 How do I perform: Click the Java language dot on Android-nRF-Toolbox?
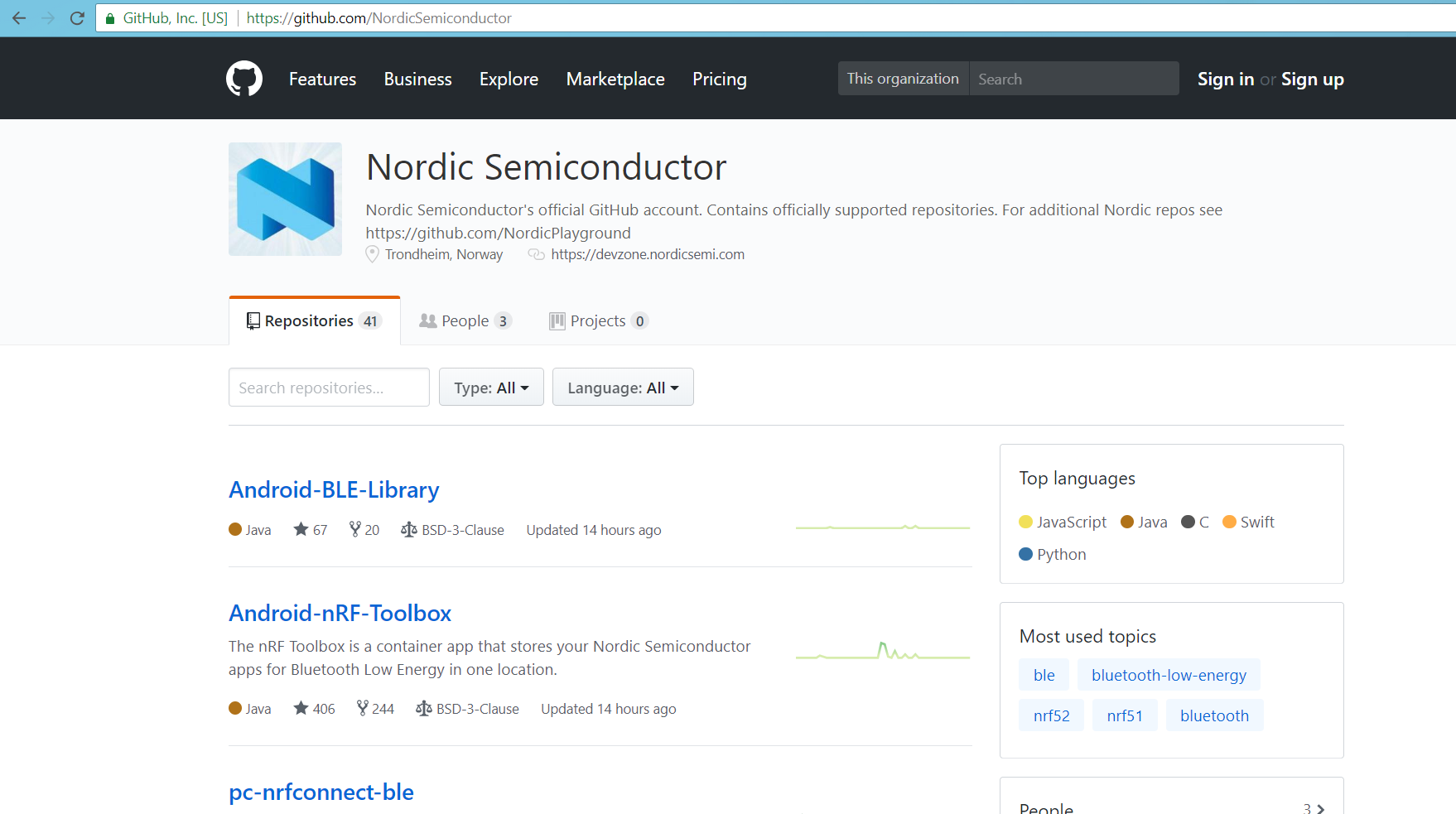coord(235,708)
